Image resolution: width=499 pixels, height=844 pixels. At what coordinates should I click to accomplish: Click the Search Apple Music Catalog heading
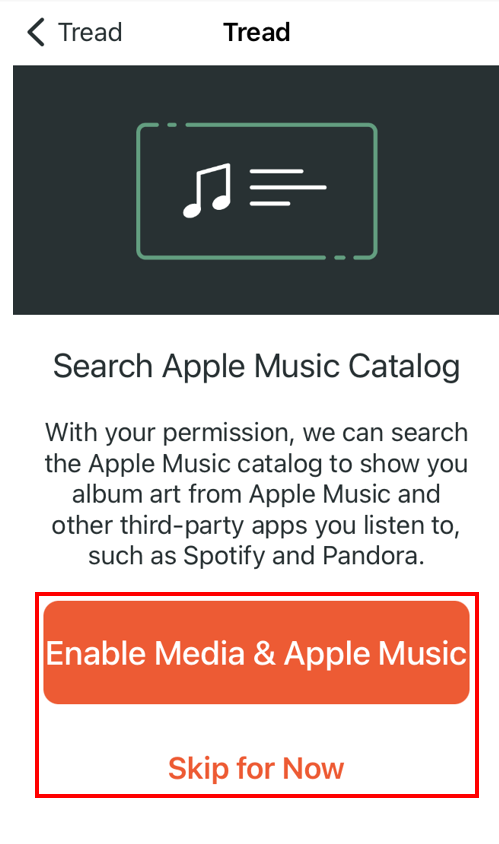click(x=256, y=367)
